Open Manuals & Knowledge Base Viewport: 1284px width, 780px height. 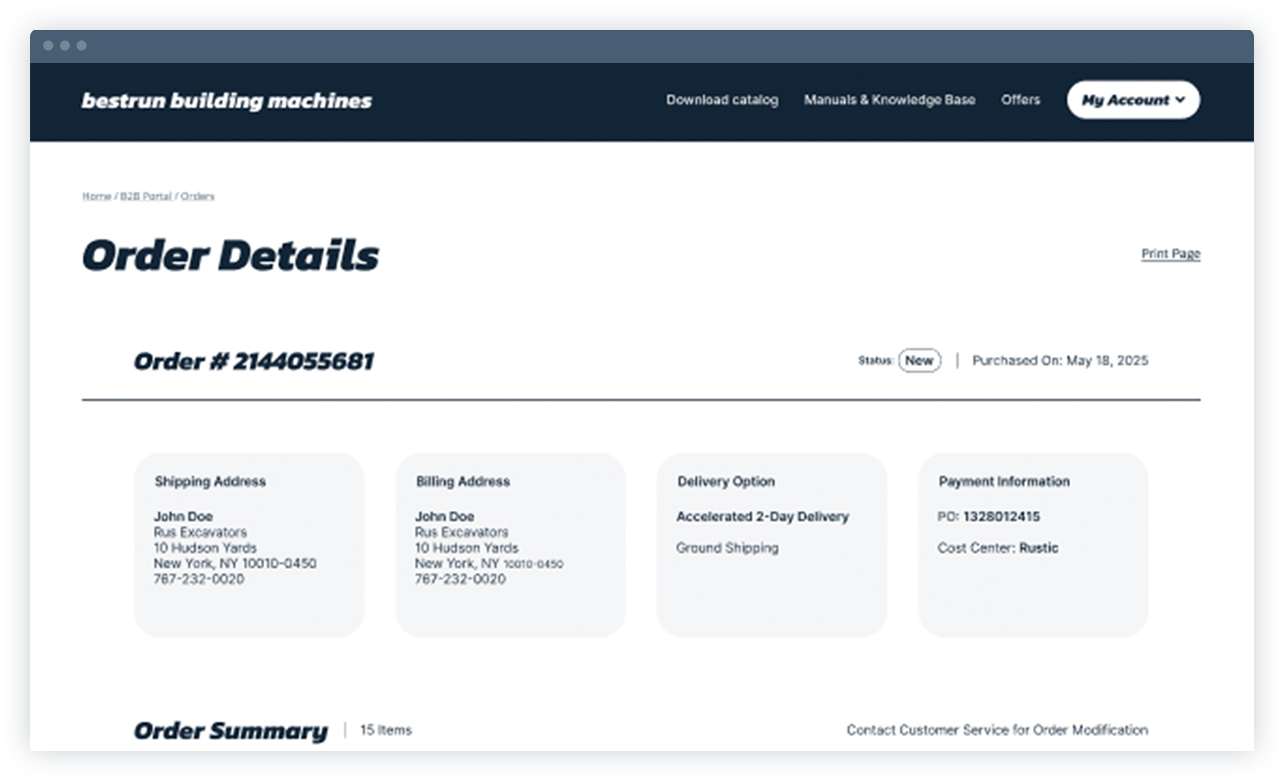point(889,100)
